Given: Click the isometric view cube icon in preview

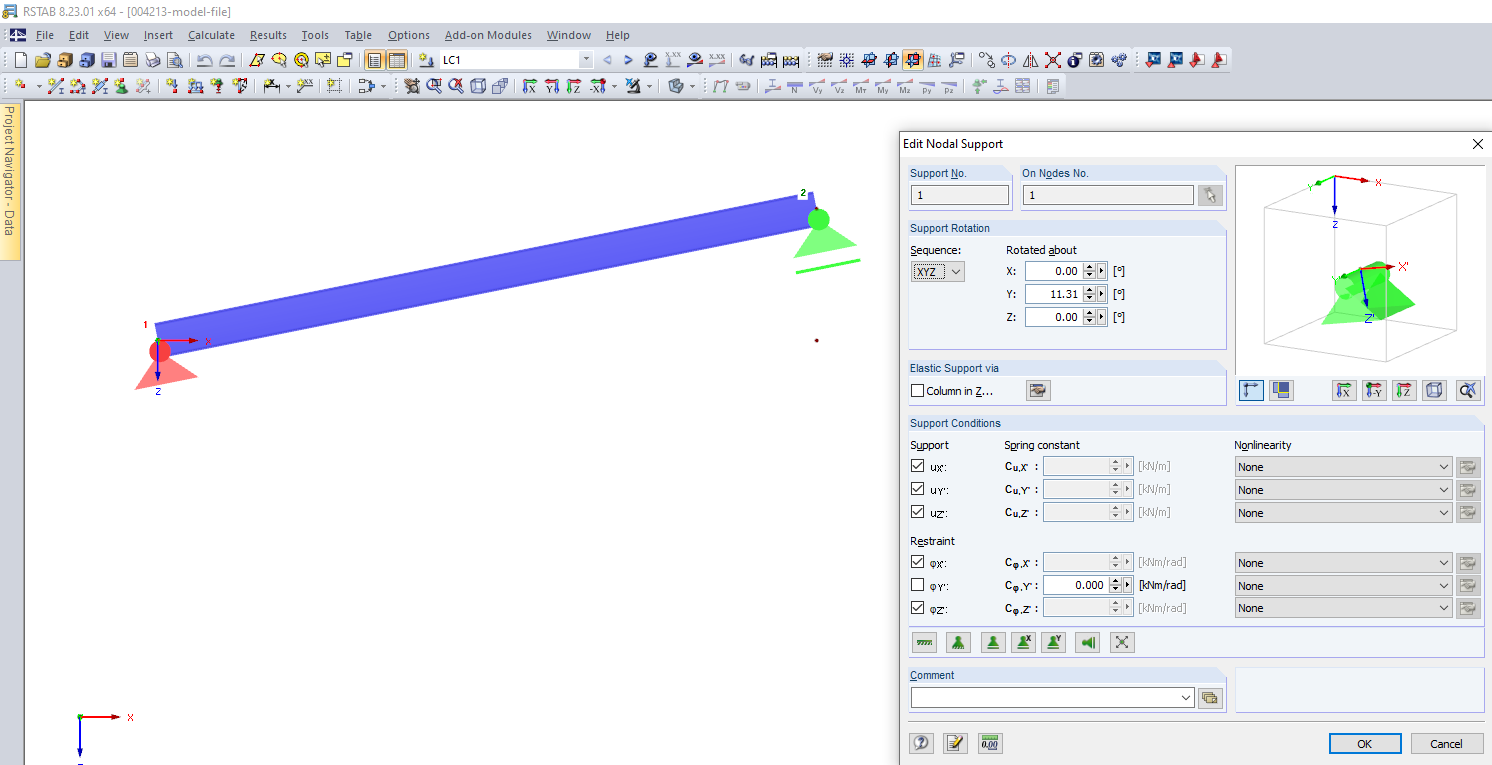Looking at the screenshot, I should click(x=1434, y=390).
